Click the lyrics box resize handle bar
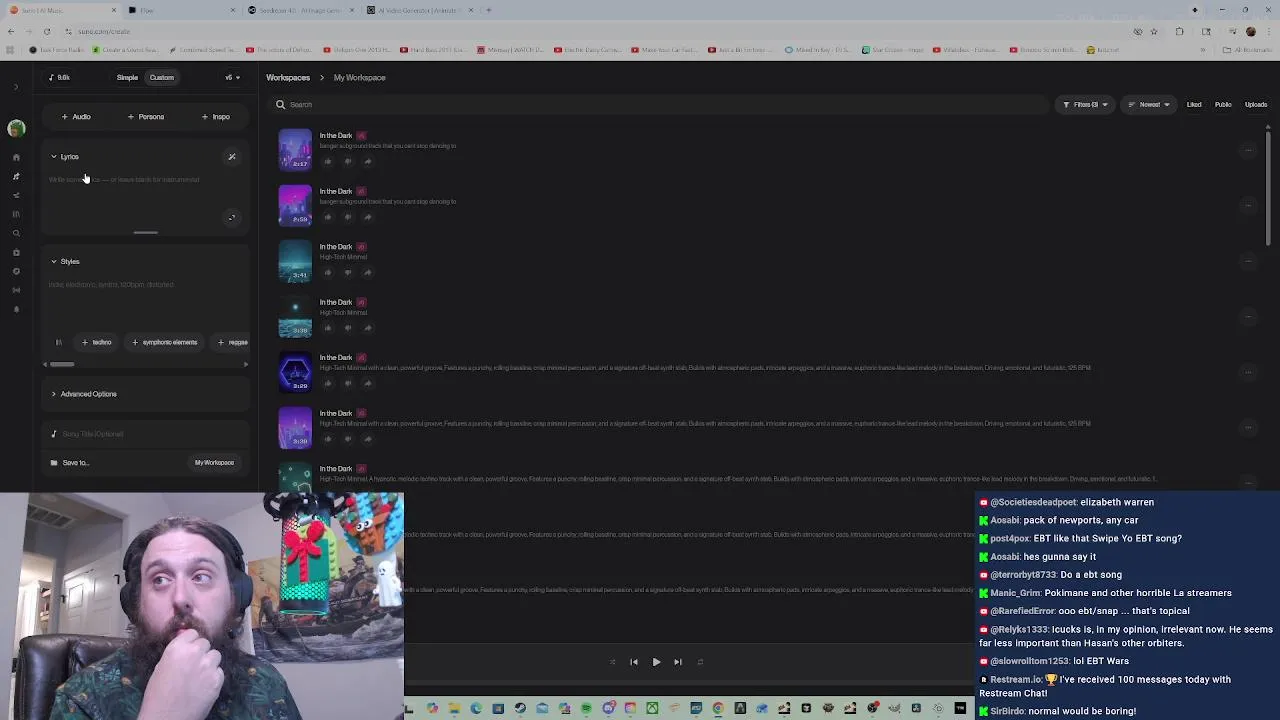The height and width of the screenshot is (720, 1280). 146,232
